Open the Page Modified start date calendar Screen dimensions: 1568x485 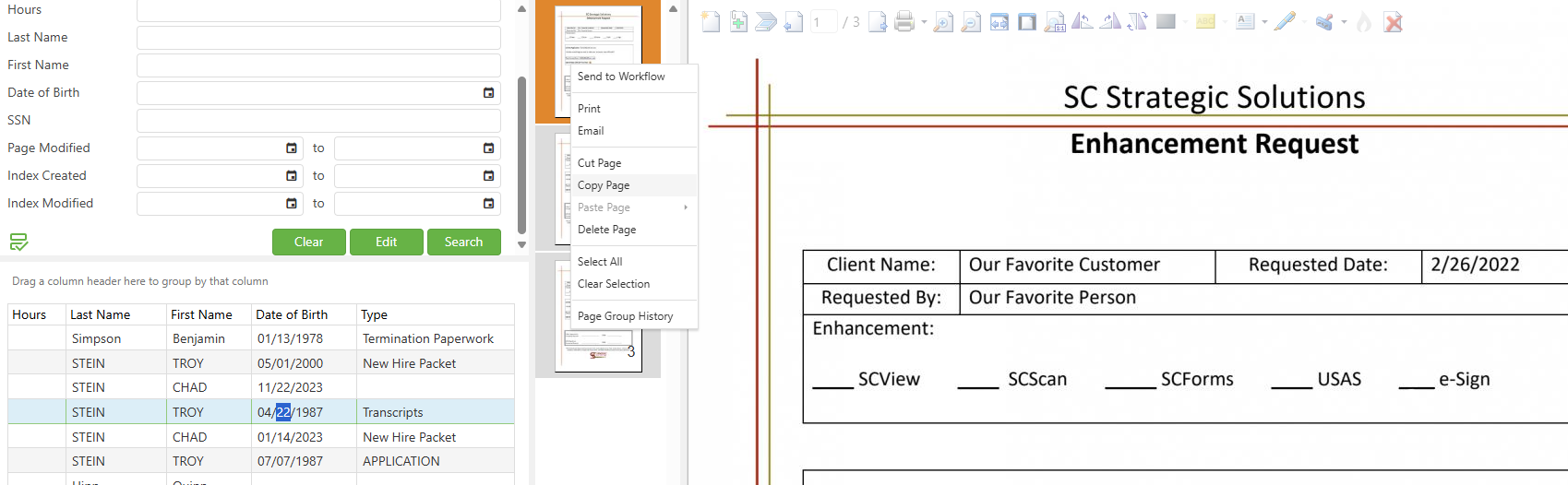292,148
